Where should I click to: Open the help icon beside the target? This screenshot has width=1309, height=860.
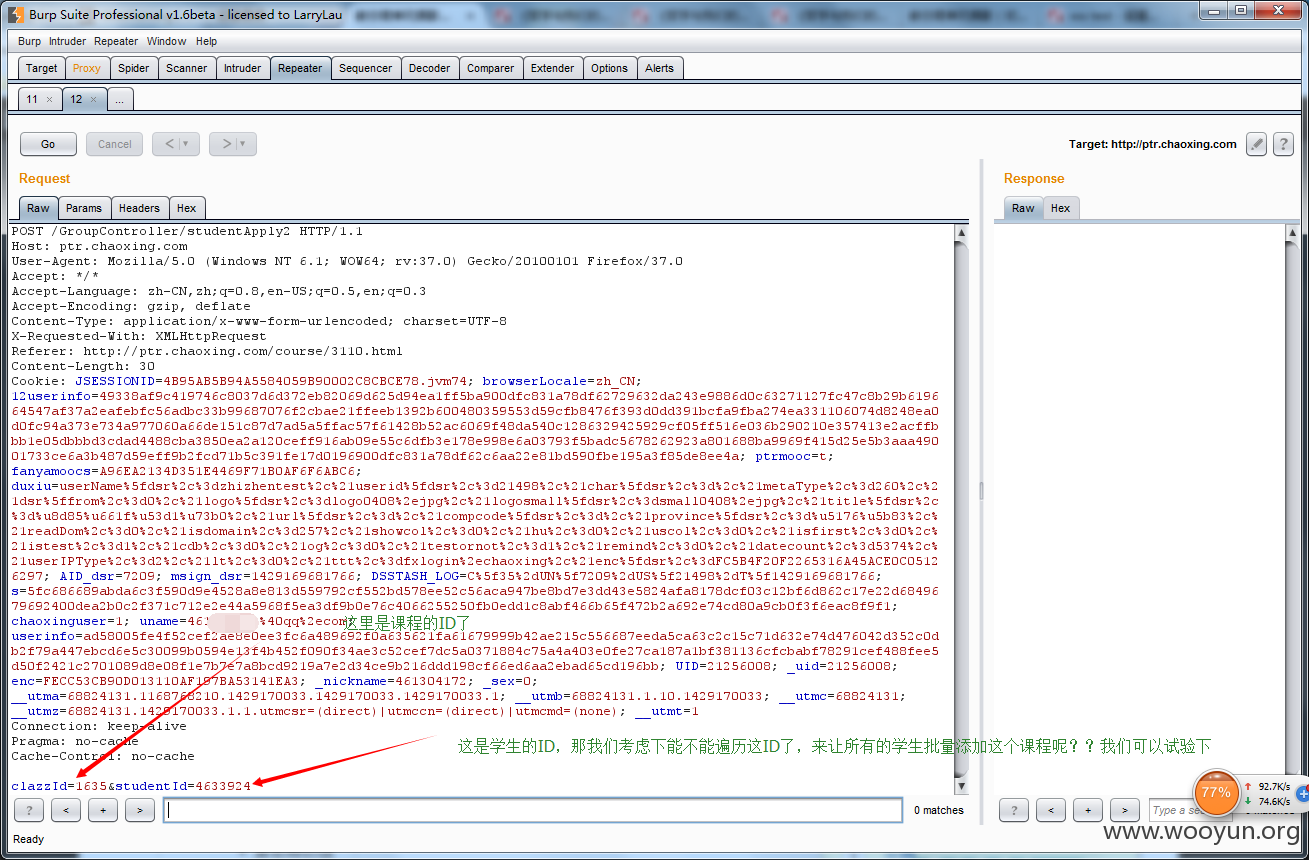[1283, 144]
